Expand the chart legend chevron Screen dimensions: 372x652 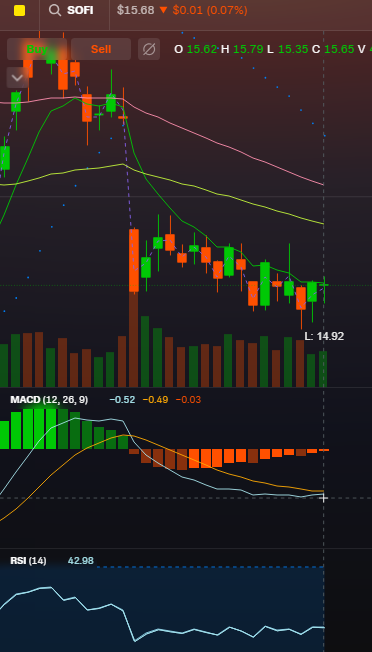pos(17,78)
